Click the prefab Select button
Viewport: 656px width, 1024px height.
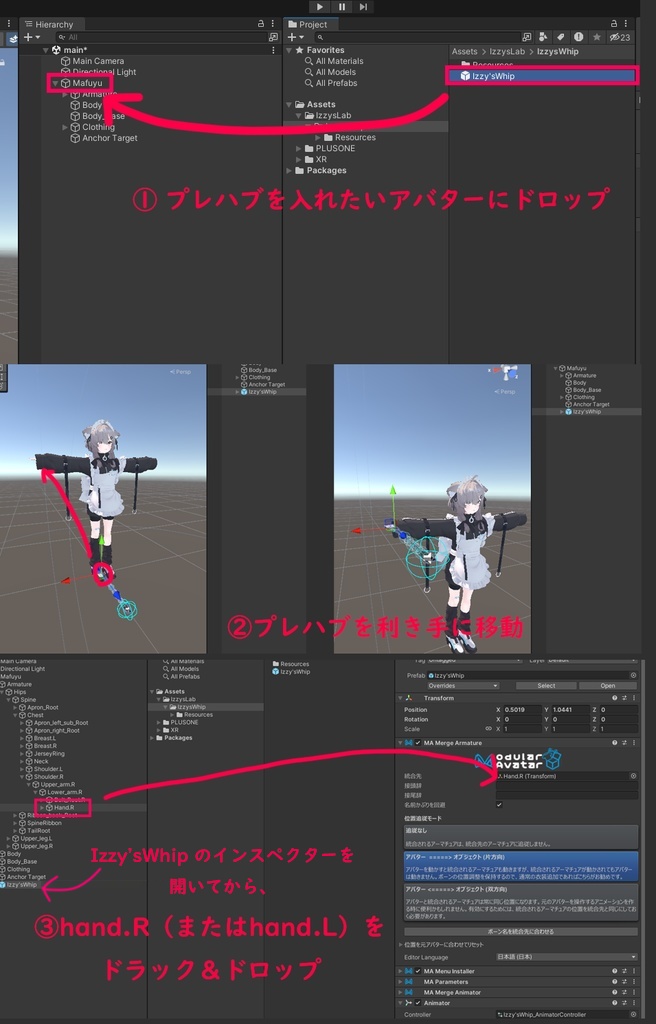(546, 686)
